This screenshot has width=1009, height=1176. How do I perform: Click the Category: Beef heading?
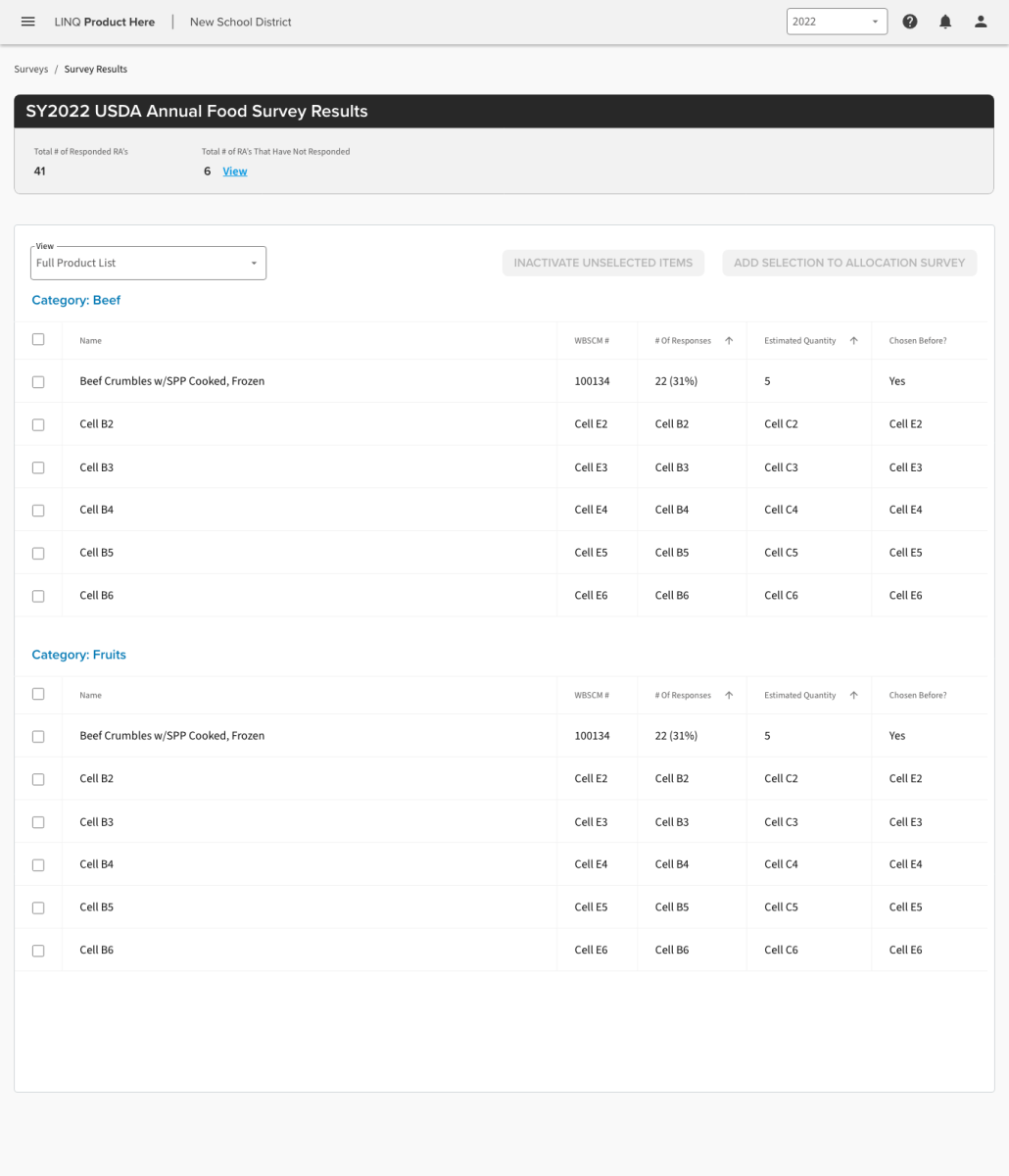[x=76, y=300]
